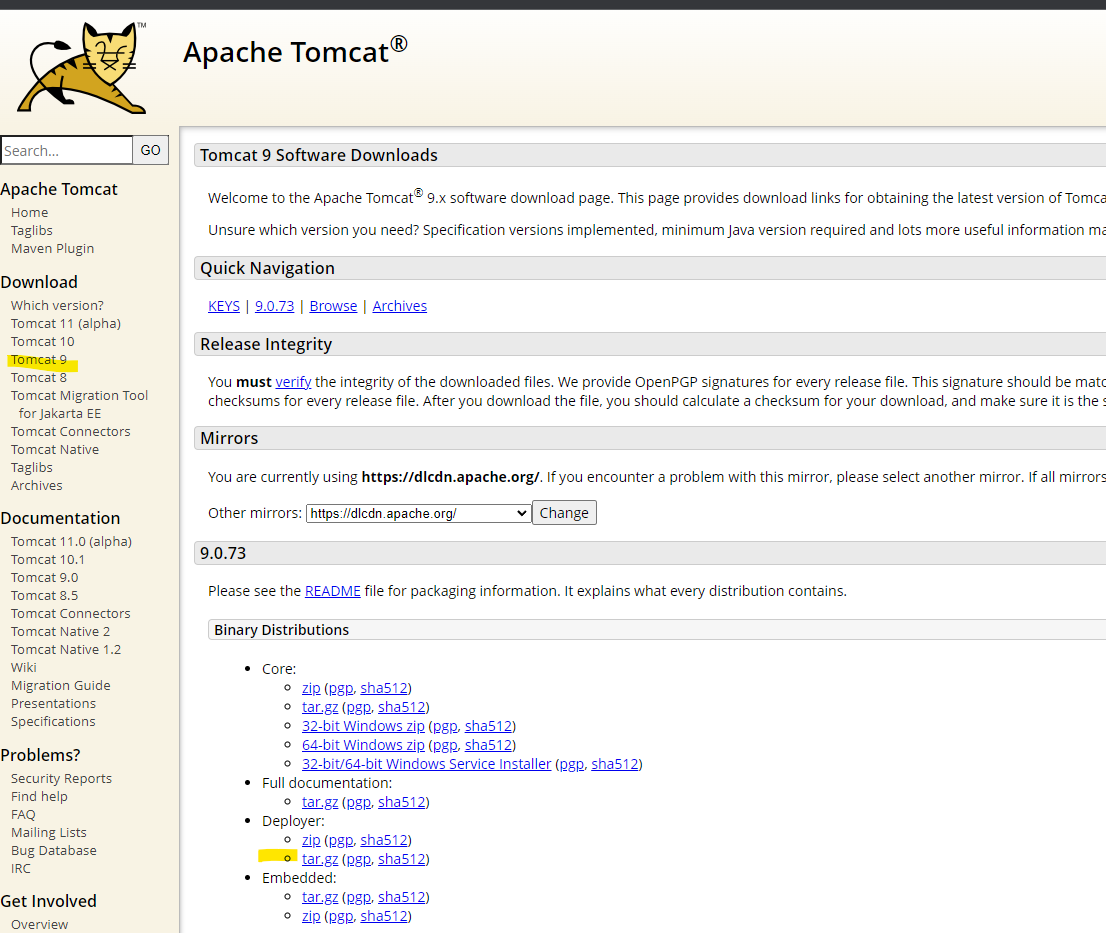Follow the verify link in Release Integrity
The width and height of the screenshot is (1106, 933).
pos(293,382)
